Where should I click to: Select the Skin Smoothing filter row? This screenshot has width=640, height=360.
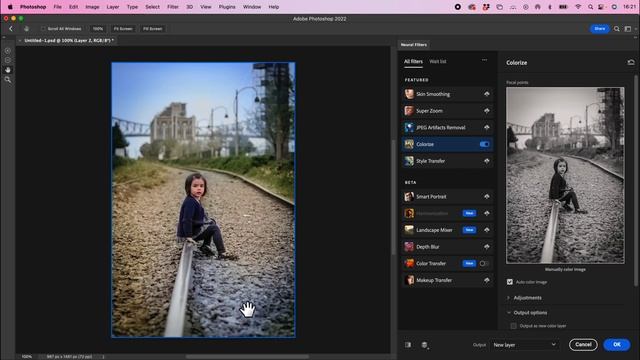coord(447,94)
